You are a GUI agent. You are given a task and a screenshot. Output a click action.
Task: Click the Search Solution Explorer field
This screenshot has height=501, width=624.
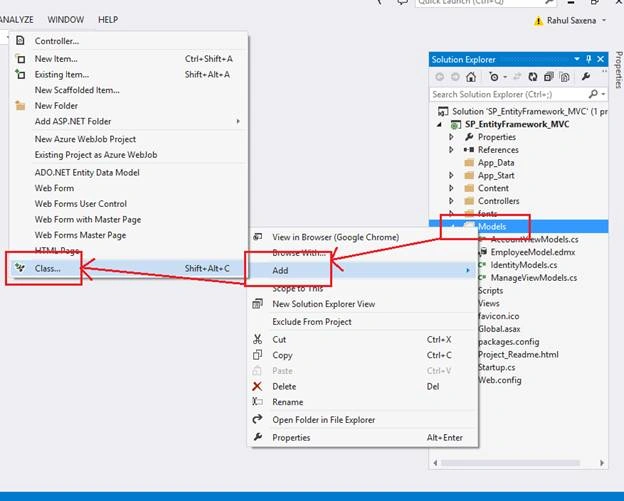pos(509,94)
